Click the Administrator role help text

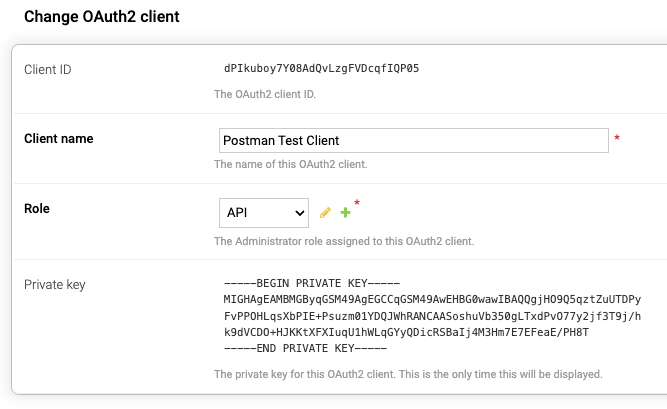click(344, 241)
